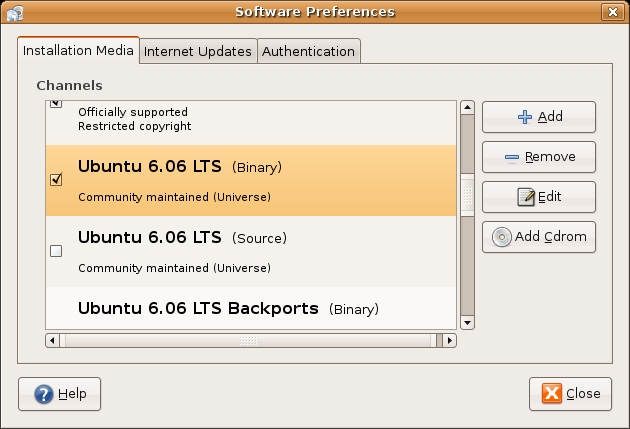The image size is (630, 429).
Task: Click the horizontal scrollbar right arrow
Action: (x=450, y=341)
